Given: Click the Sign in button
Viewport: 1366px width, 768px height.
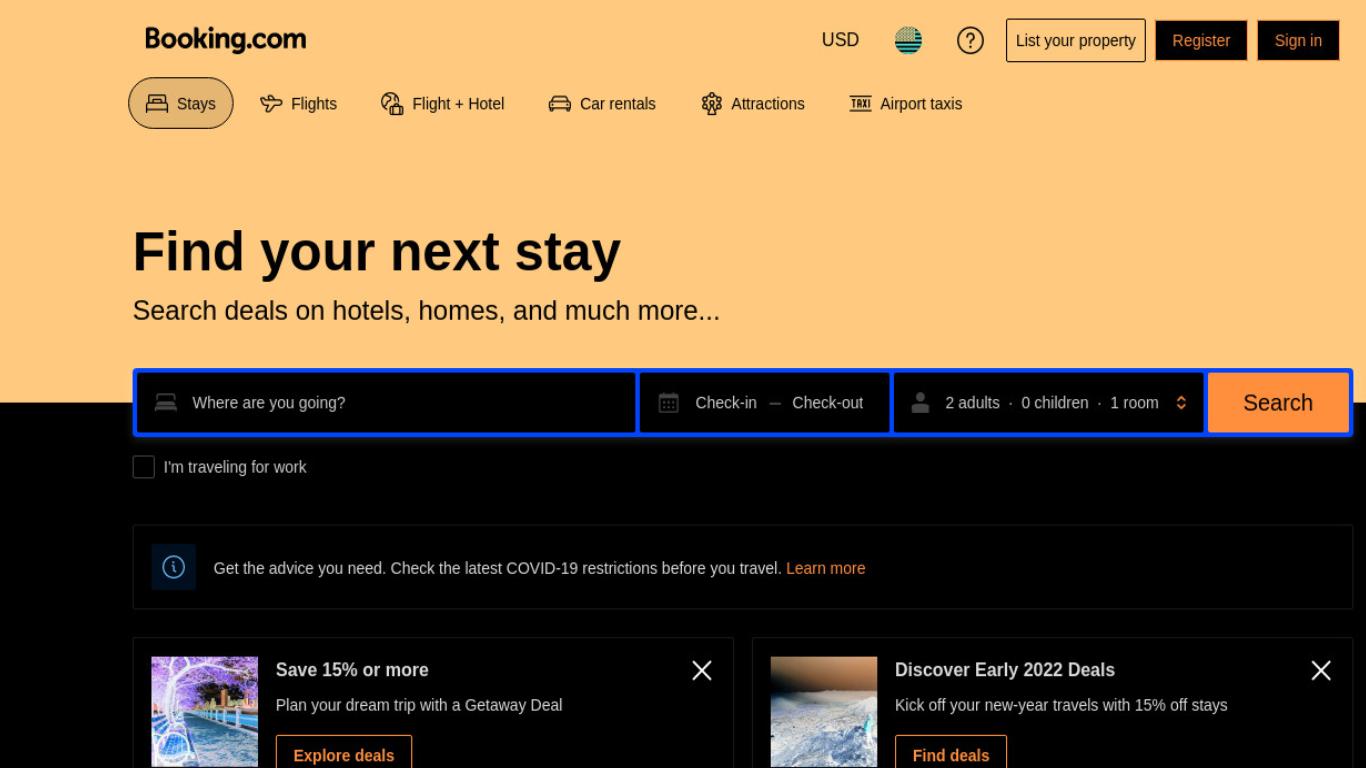Looking at the screenshot, I should [x=1298, y=40].
